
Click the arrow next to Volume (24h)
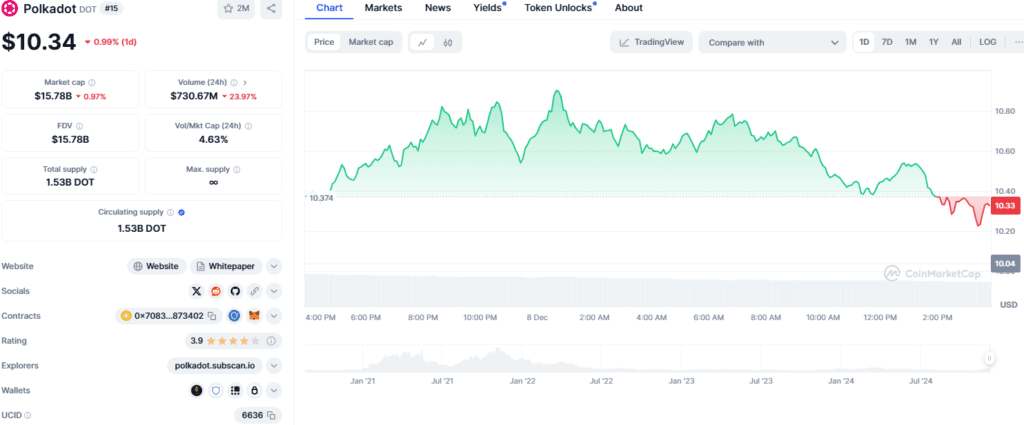pos(245,83)
